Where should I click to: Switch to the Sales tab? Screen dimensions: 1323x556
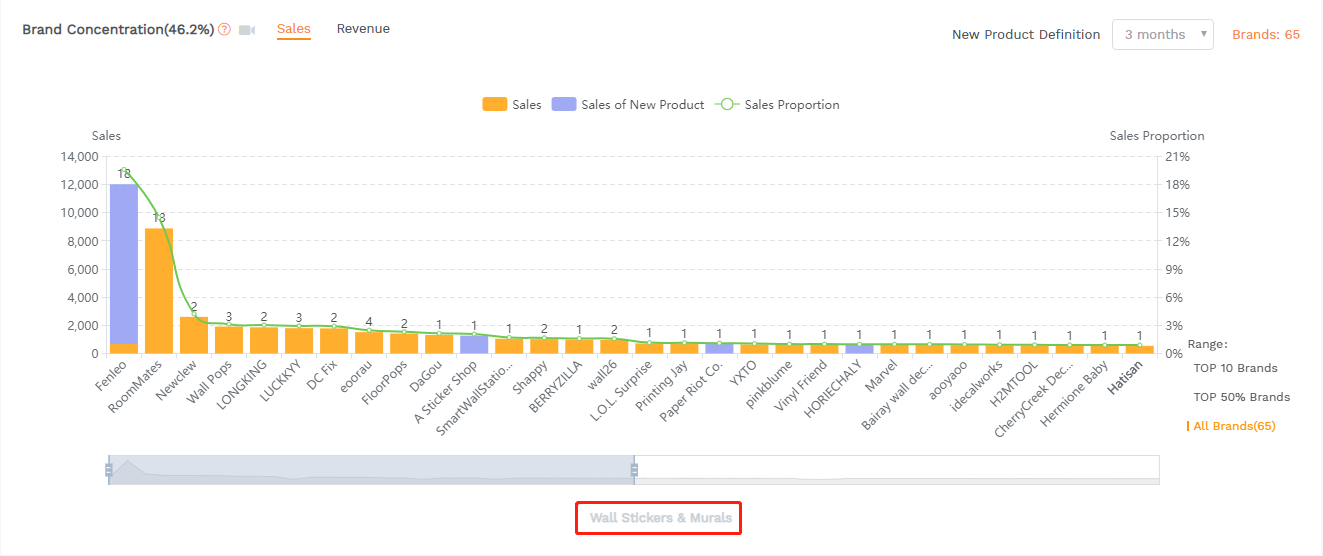[x=293, y=29]
